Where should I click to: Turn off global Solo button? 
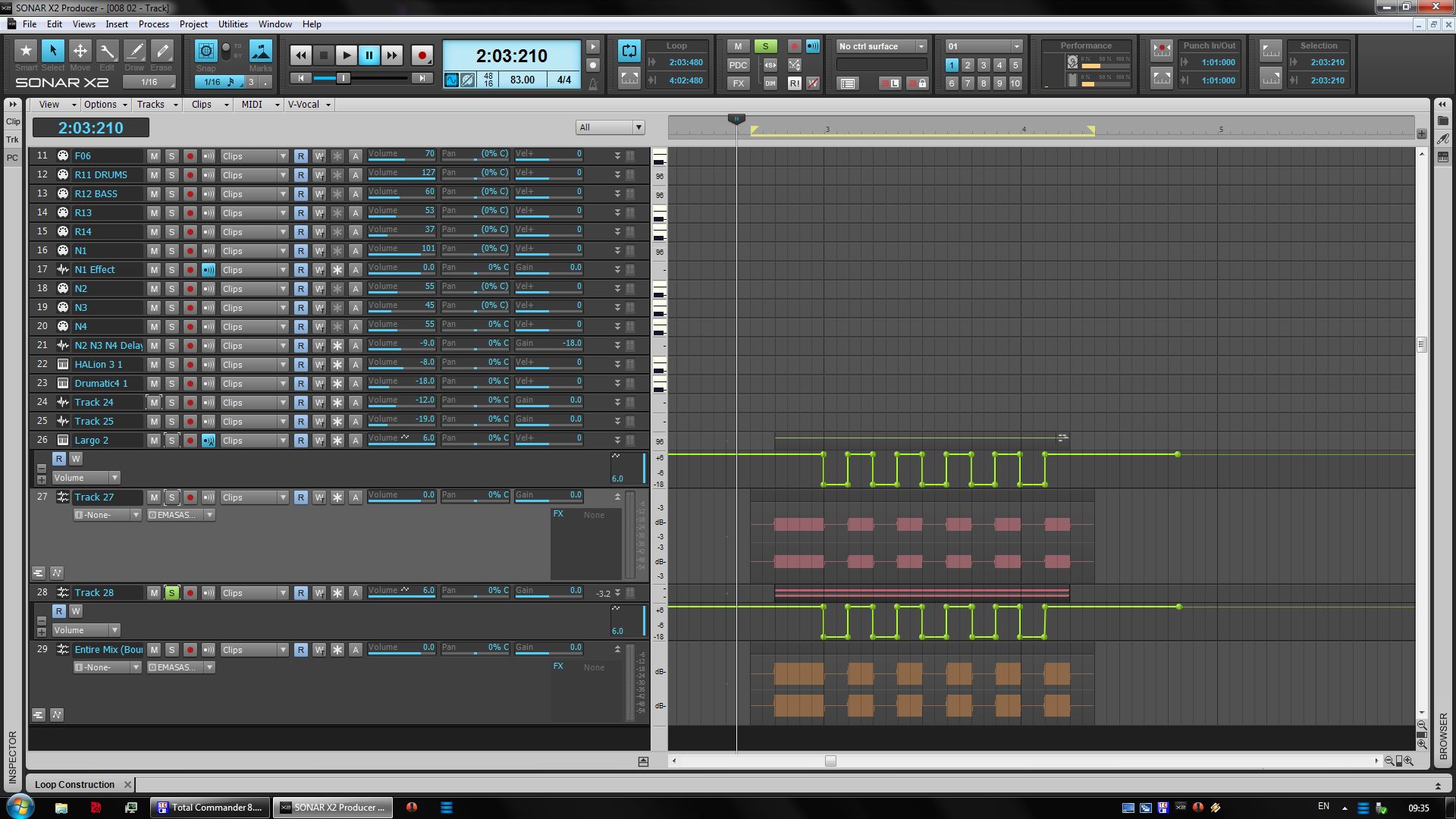765,46
